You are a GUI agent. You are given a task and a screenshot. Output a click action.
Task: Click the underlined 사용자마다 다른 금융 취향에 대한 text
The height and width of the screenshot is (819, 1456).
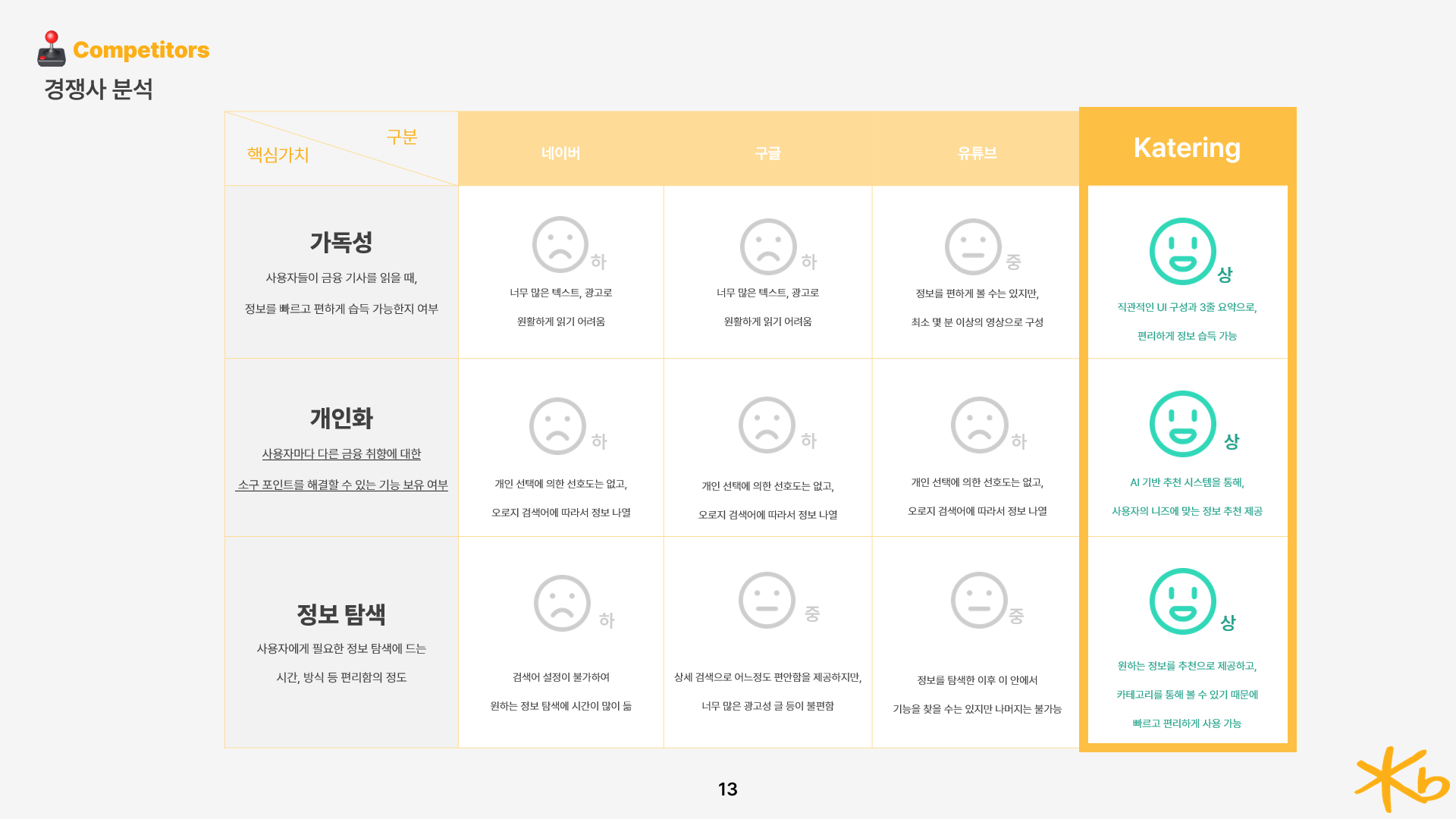(341, 453)
